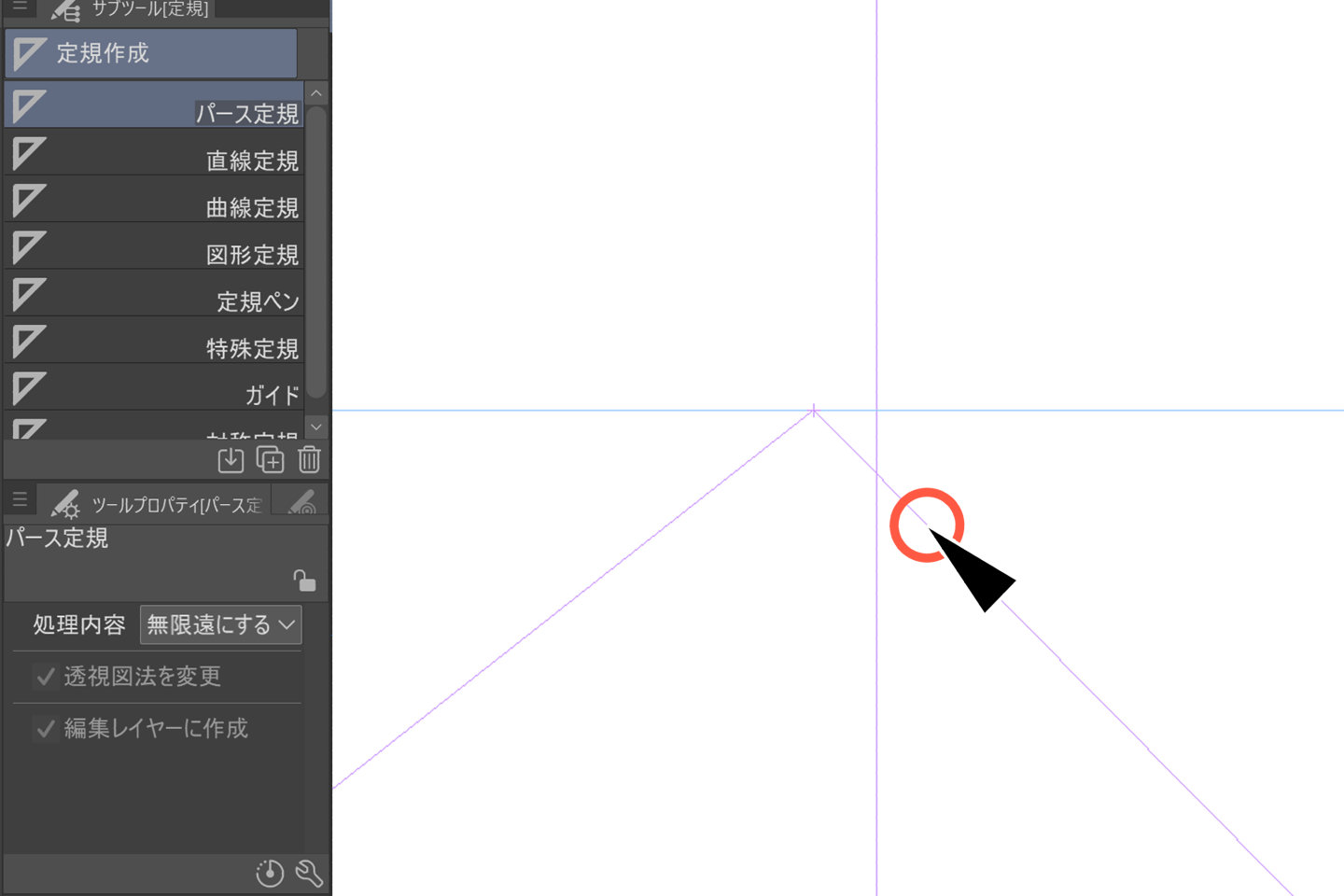Select the 直線定規 sub tool
Screen dimensions: 1344x896
point(154,152)
